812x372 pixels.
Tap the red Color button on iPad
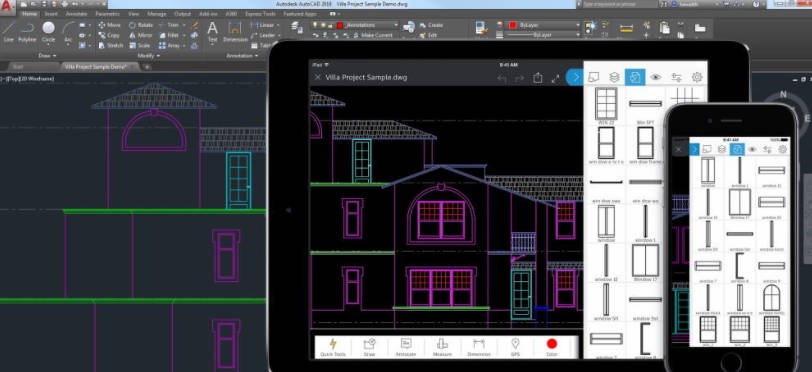coord(552,347)
